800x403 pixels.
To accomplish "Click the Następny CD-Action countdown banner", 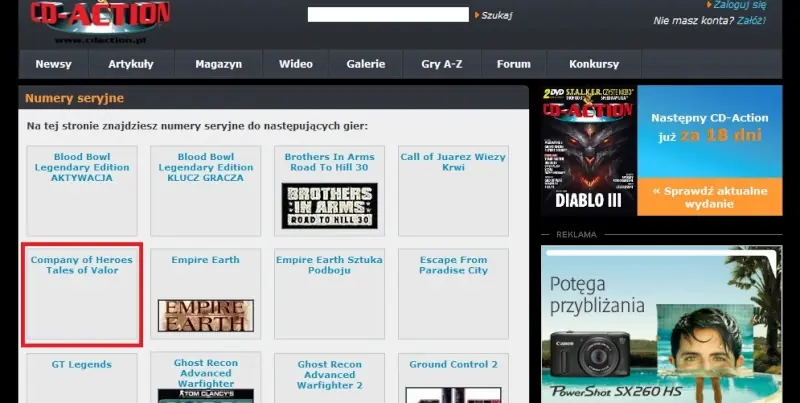I will tap(710, 132).
